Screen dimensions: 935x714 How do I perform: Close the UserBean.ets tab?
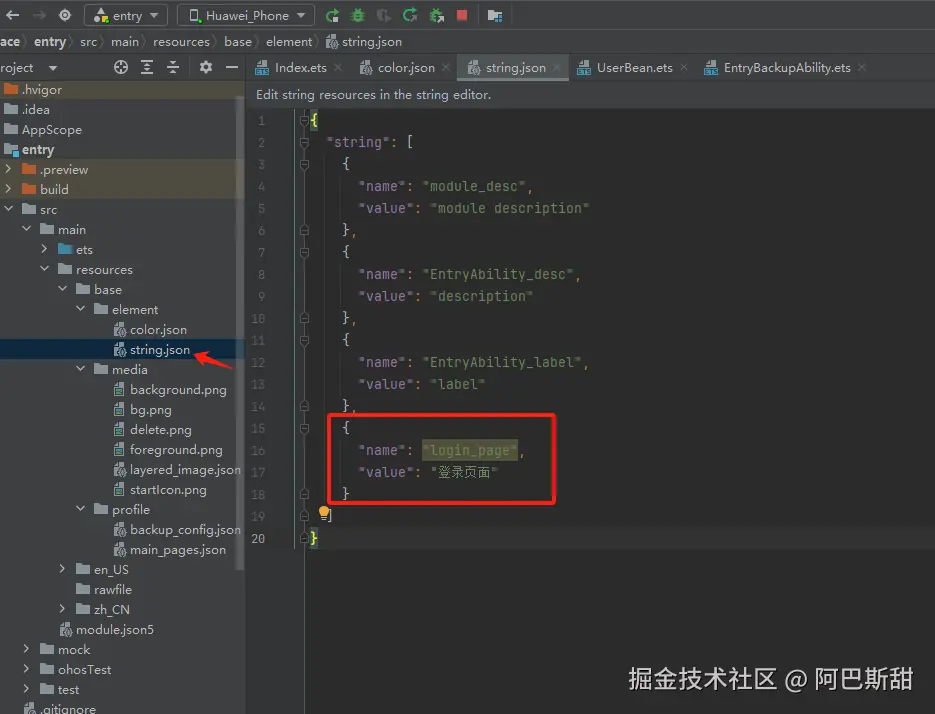(x=684, y=67)
